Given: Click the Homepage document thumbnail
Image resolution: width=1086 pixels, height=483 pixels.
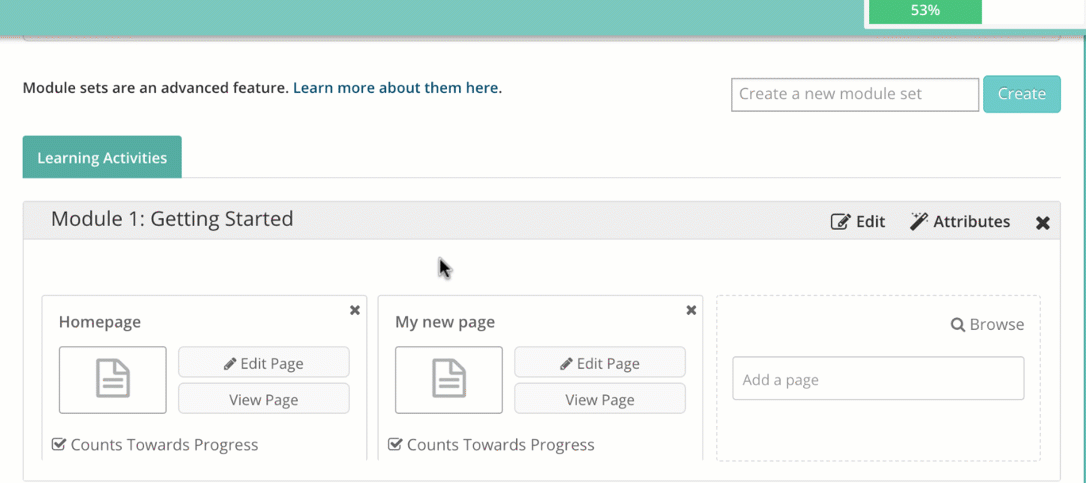Looking at the screenshot, I should (x=113, y=380).
